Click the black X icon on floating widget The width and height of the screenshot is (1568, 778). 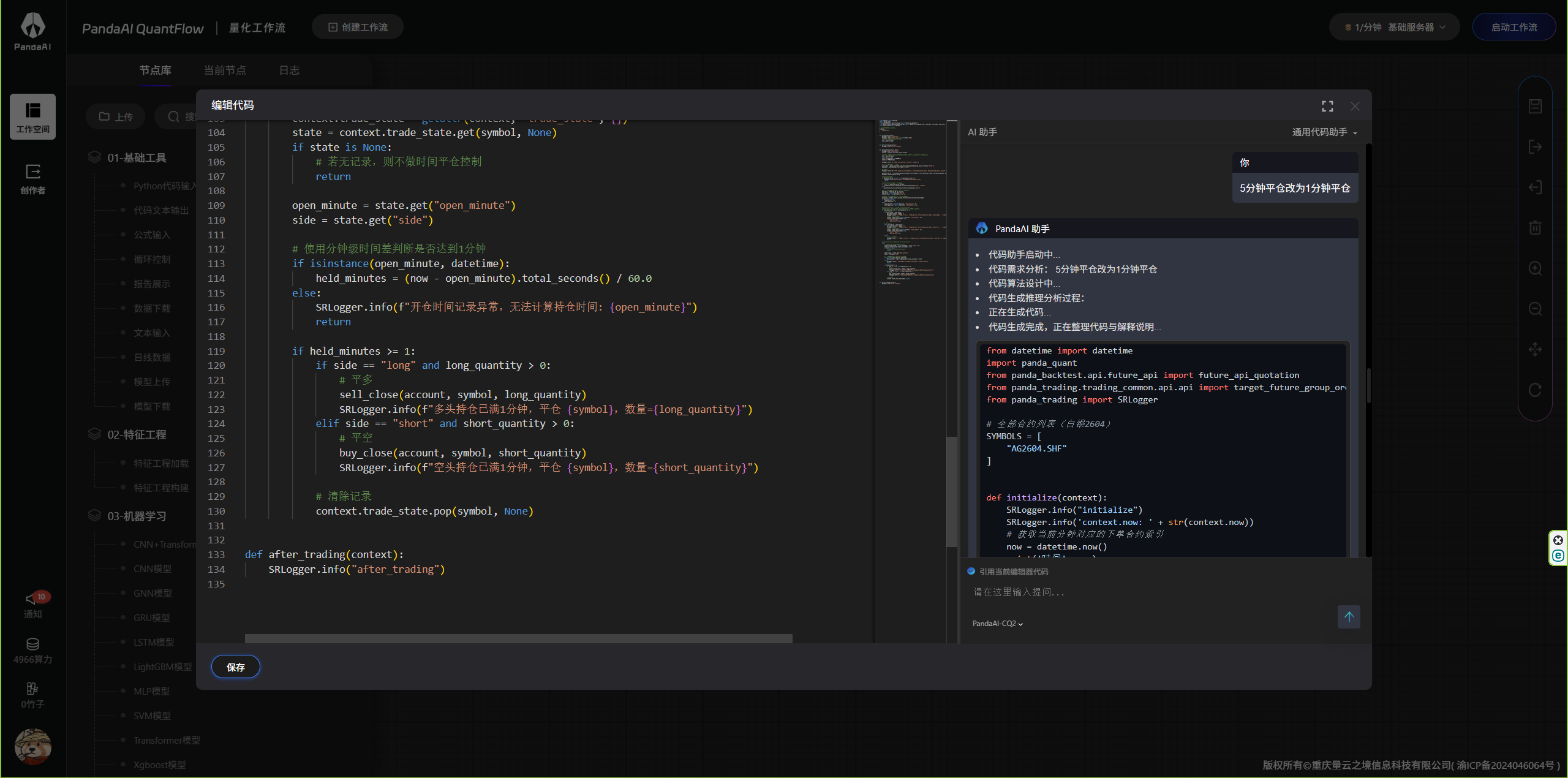[x=1558, y=540]
